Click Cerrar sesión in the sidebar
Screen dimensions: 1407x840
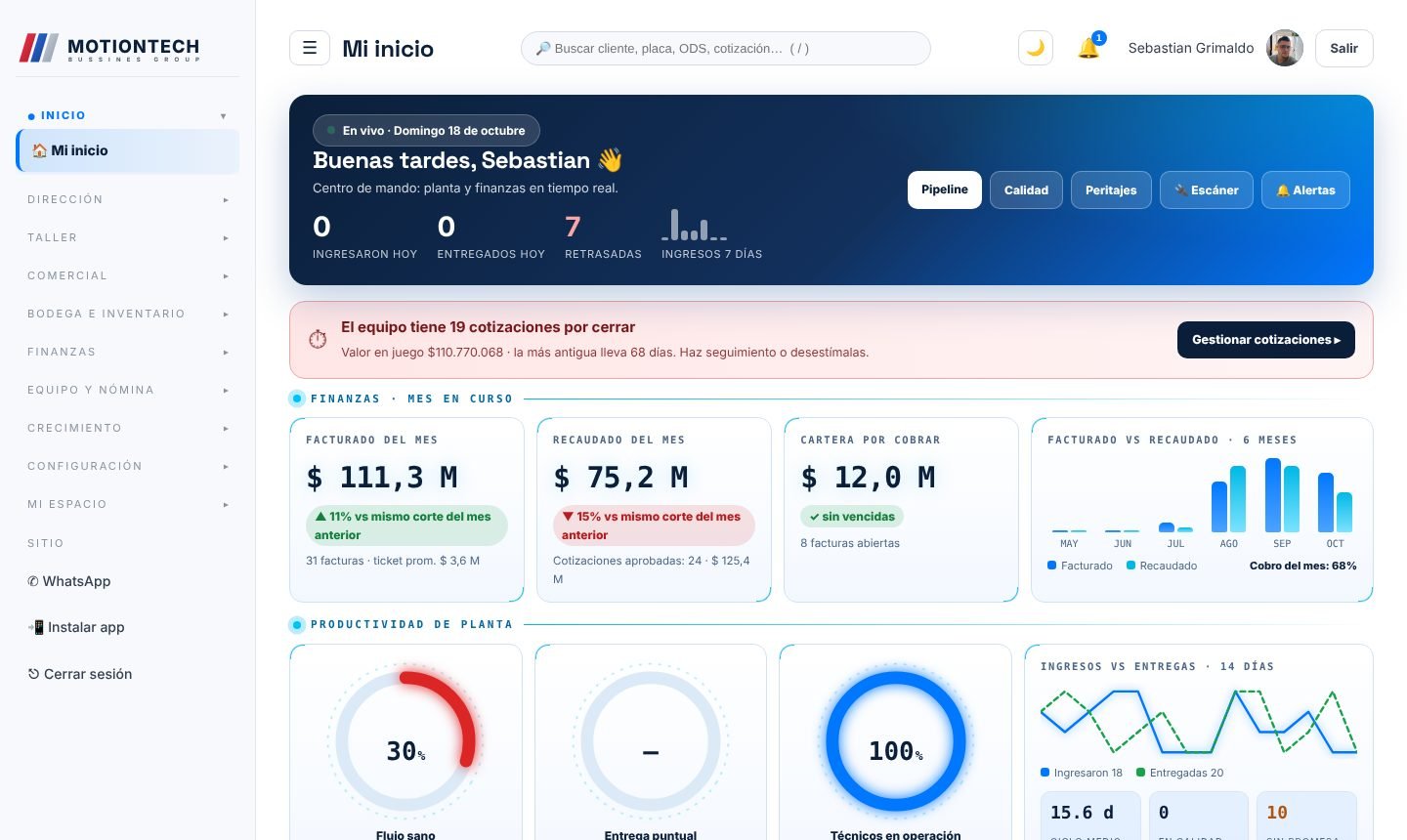128,674
